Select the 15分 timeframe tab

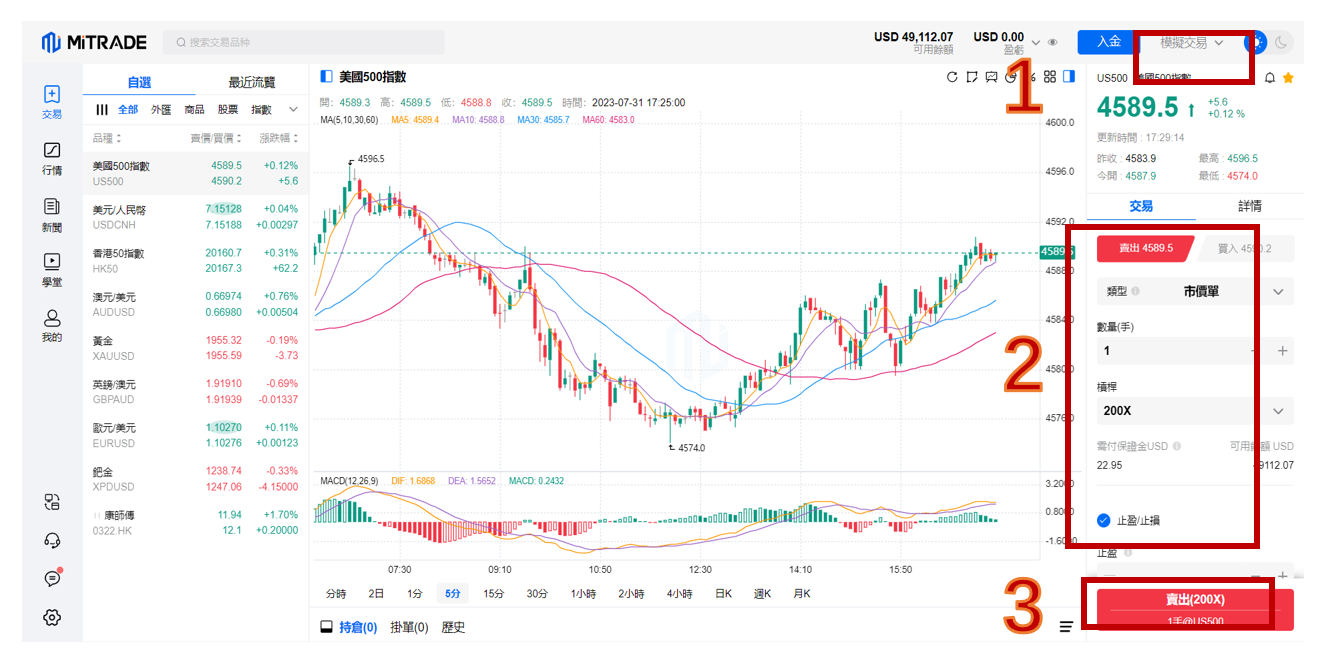[x=493, y=593]
